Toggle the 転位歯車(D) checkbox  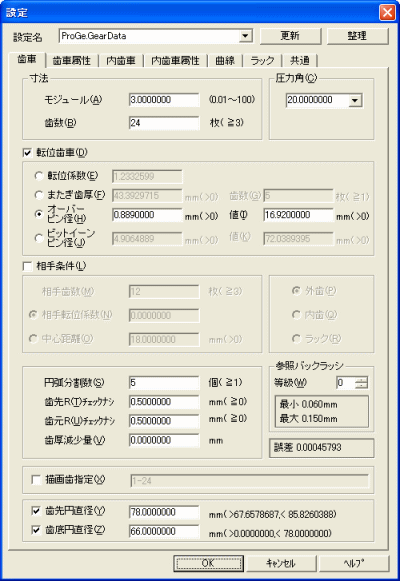27,153
